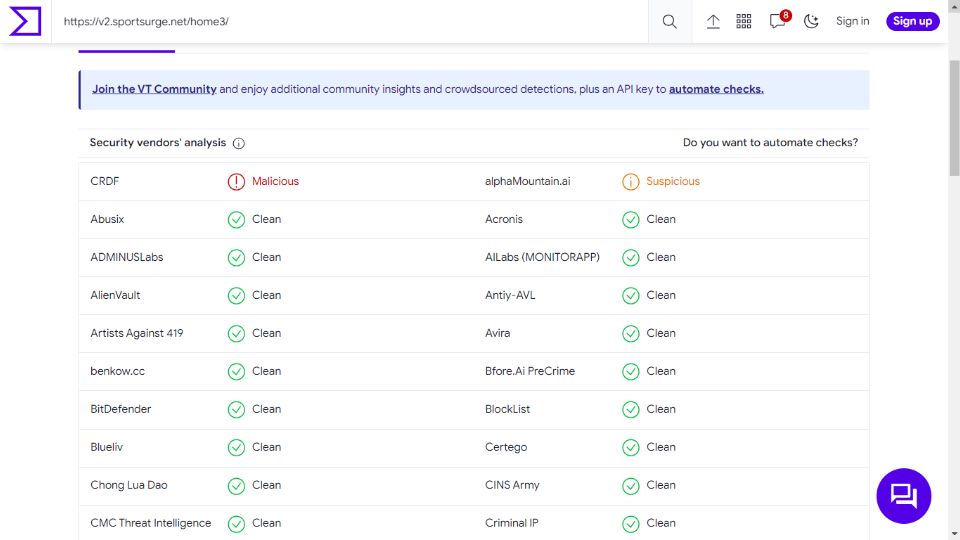Select the Avira vendor name

tap(497, 333)
